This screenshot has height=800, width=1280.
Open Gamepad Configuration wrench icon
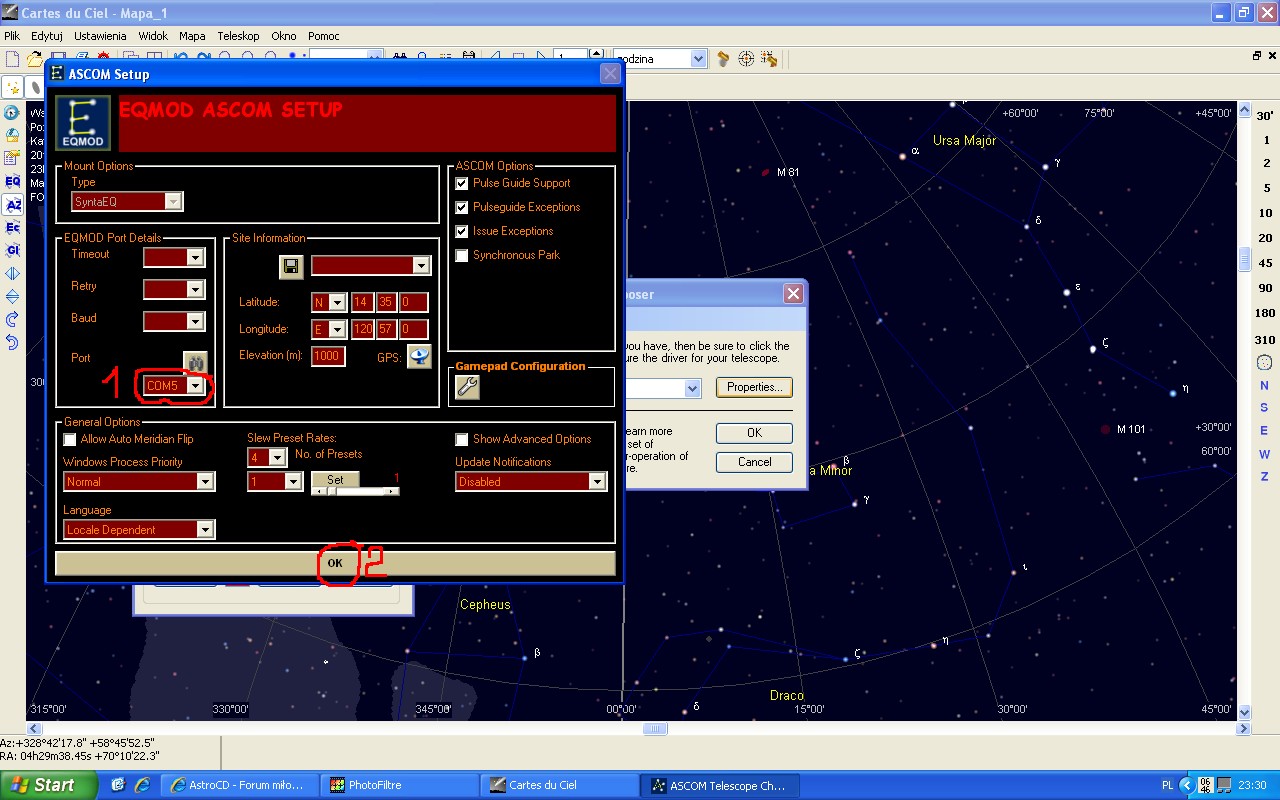coord(467,388)
